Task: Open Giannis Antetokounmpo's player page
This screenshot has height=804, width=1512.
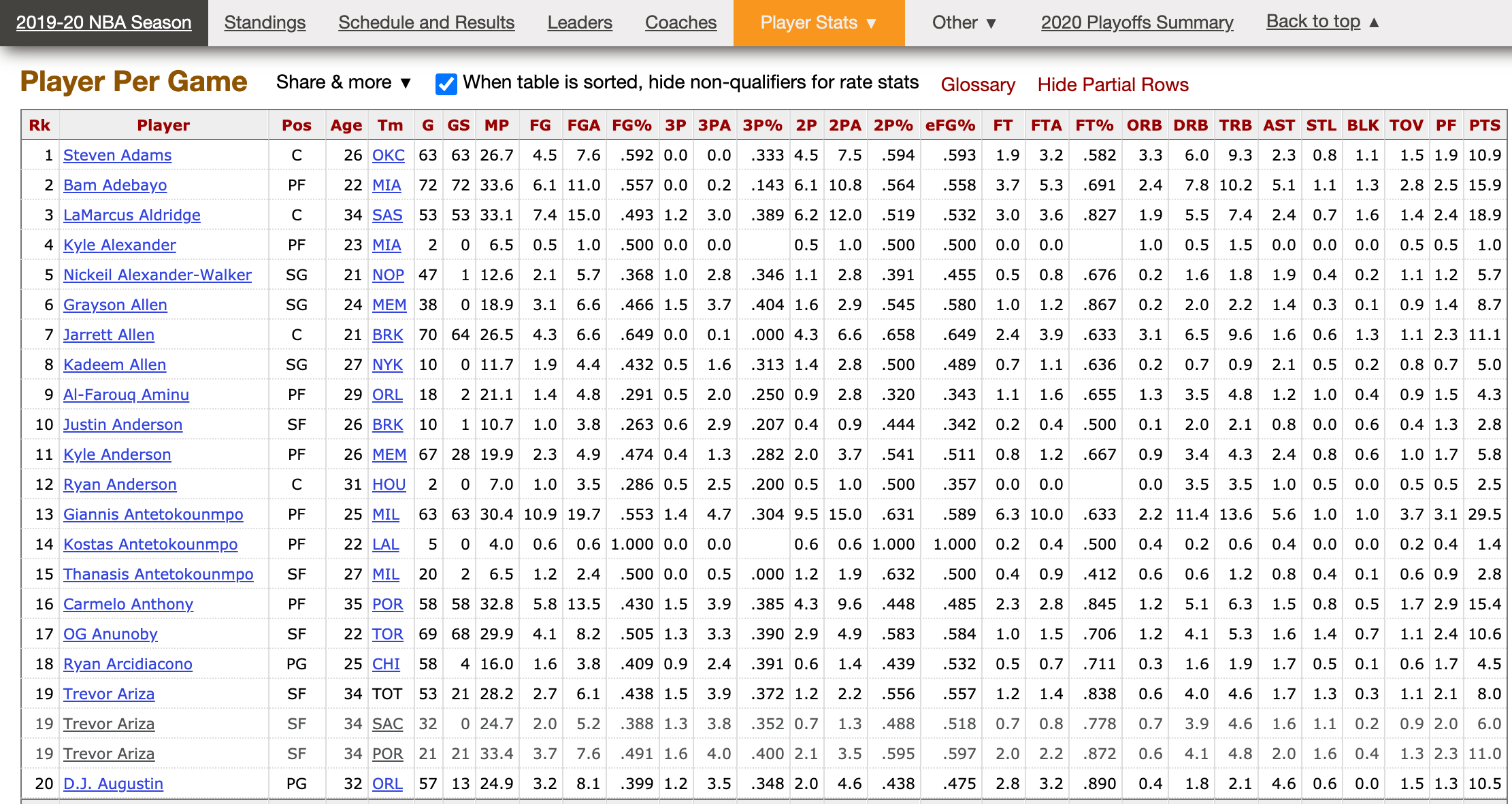Action: click(153, 514)
